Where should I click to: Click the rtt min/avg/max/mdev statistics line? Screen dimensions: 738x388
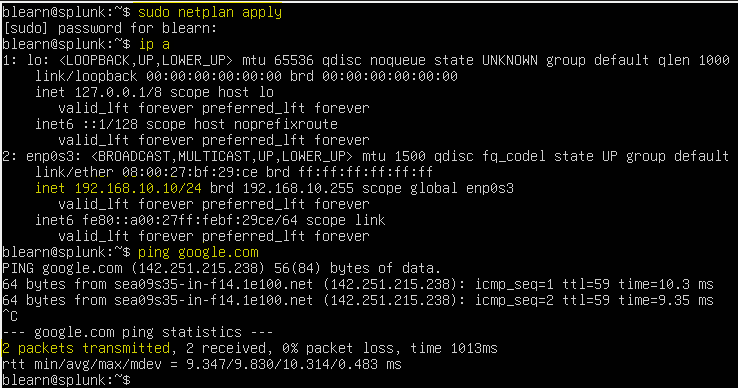pyautogui.click(x=201, y=364)
